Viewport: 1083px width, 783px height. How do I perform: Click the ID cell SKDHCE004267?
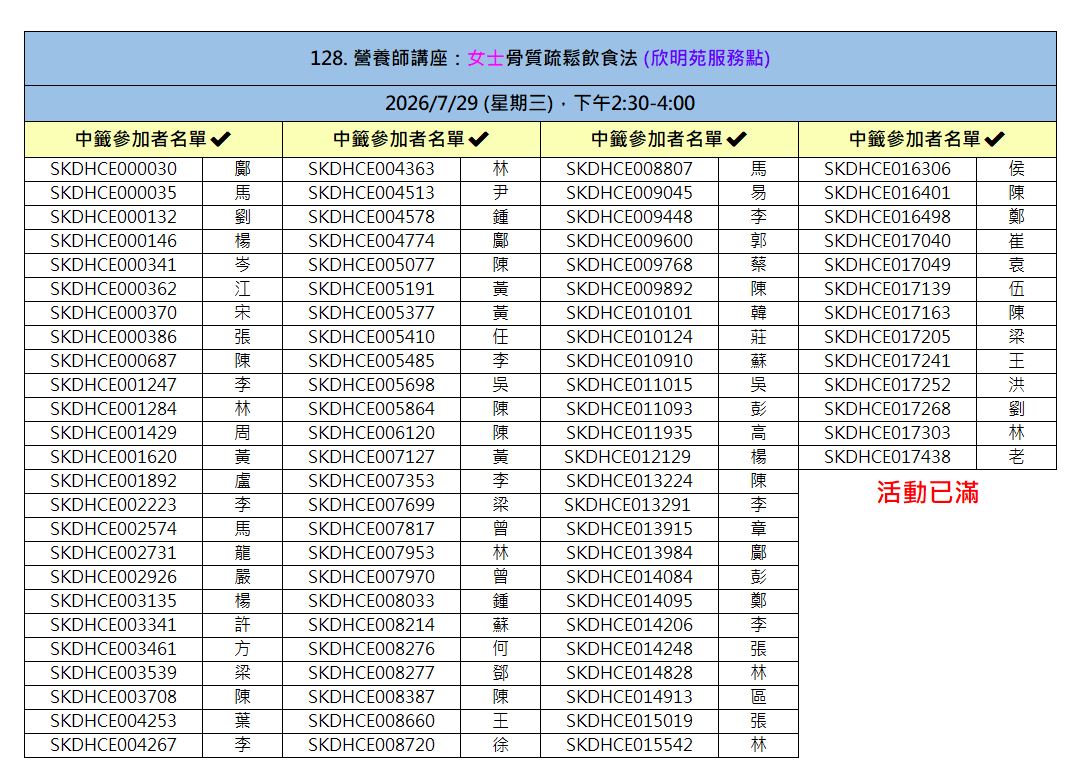113,745
